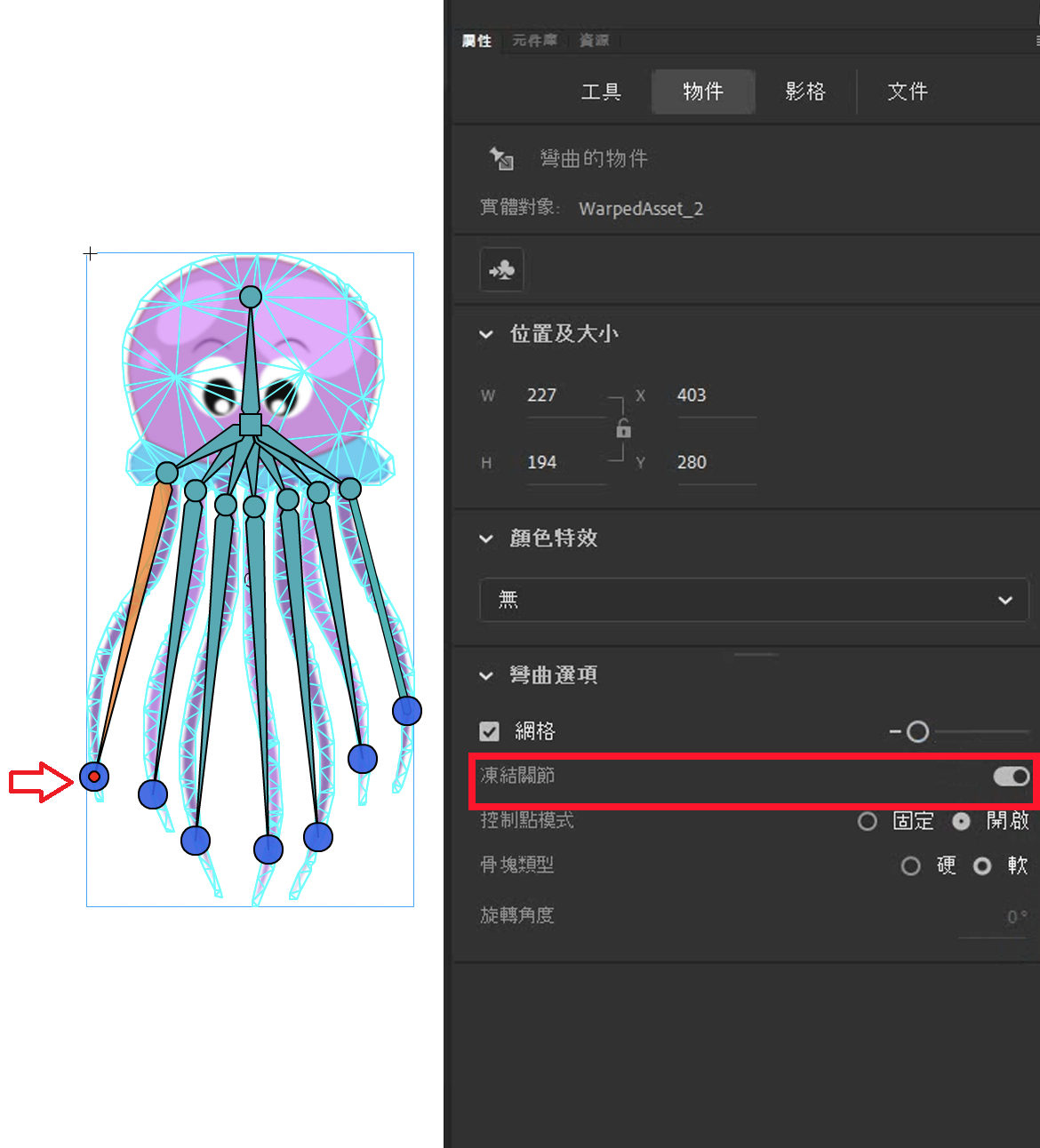Choose 軟 bone type
Viewport: 1040px width, 1148px height.
pyautogui.click(x=982, y=865)
